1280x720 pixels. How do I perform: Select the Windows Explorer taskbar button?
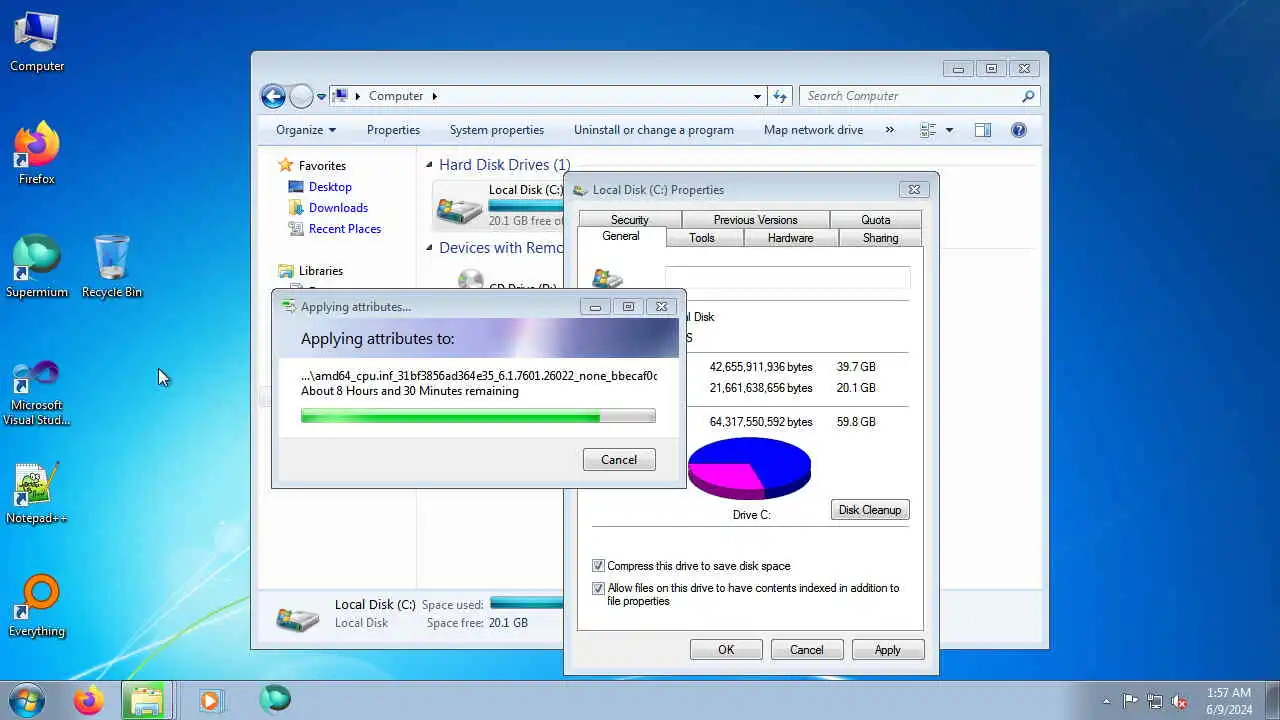click(147, 700)
